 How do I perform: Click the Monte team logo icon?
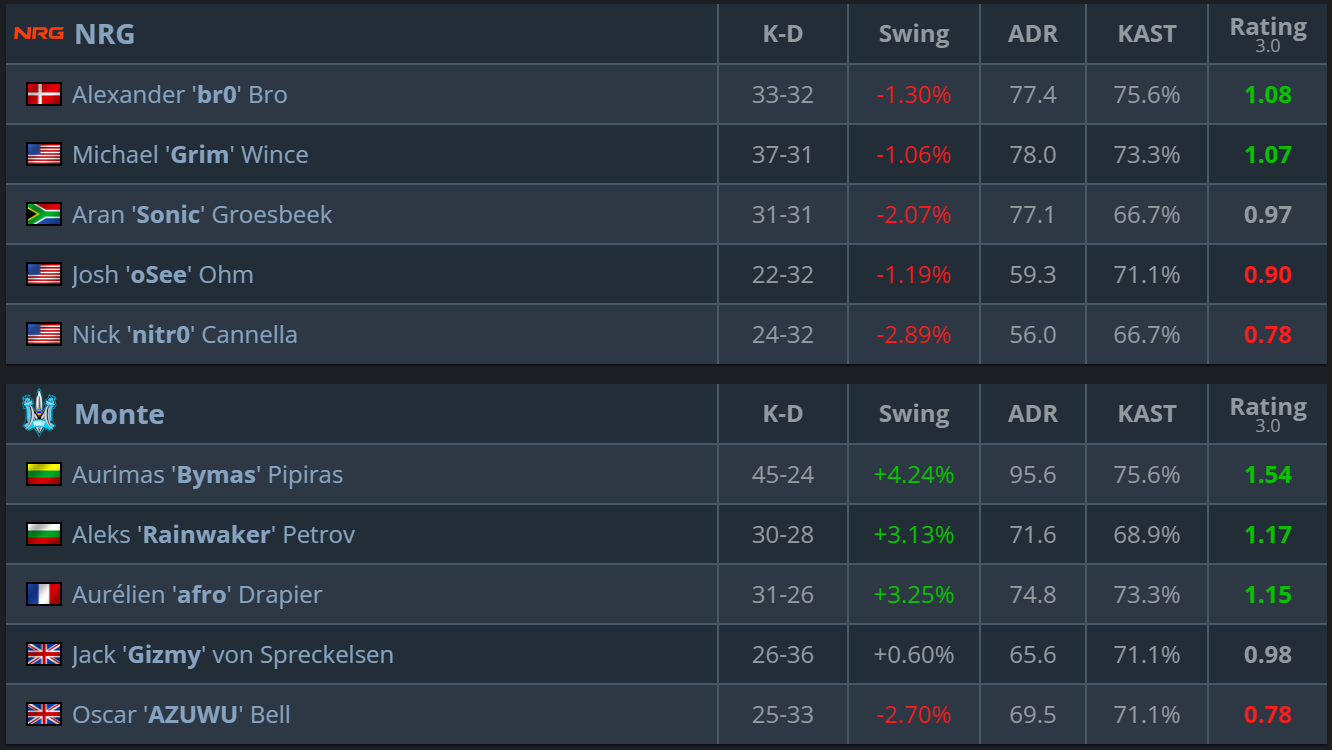[39, 413]
